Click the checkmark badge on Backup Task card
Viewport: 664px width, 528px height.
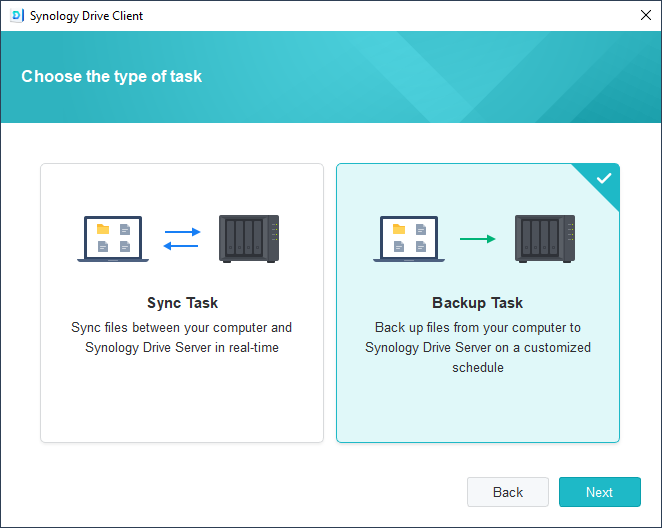click(603, 179)
